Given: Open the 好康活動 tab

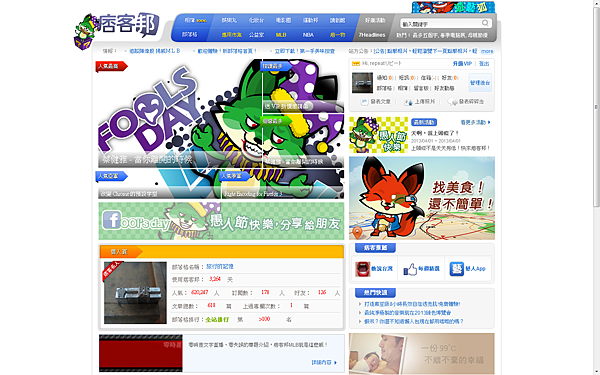Looking at the screenshot, I should click(x=375, y=20).
